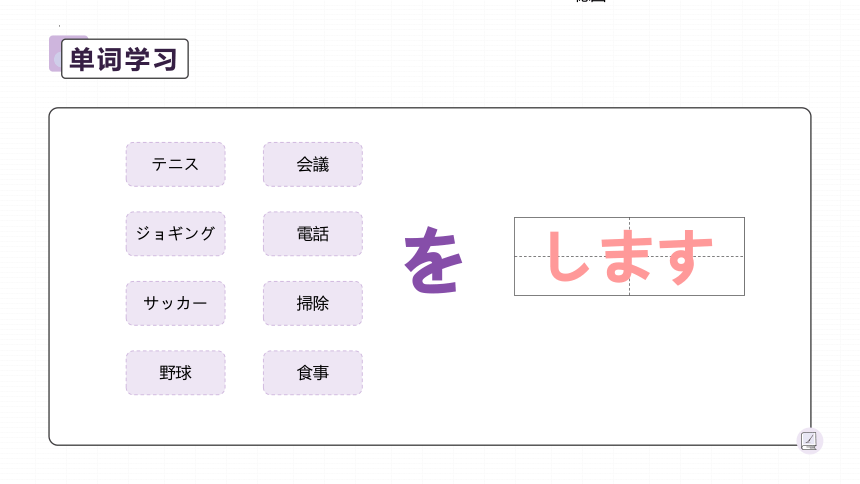Select the サッカー word card
The width and height of the screenshot is (860, 484).
pyautogui.click(x=176, y=303)
